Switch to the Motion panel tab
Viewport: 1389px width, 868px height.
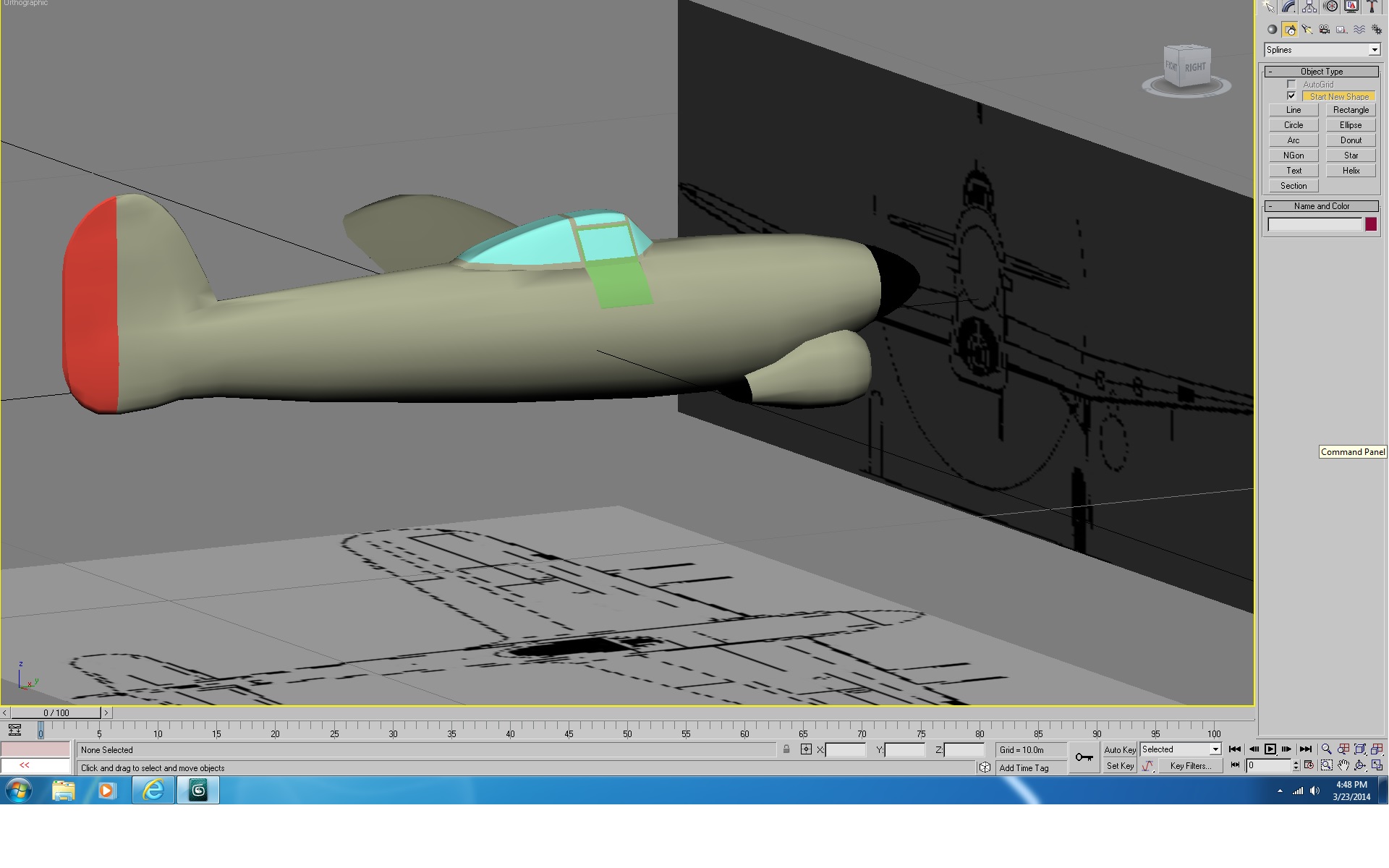click(1331, 7)
